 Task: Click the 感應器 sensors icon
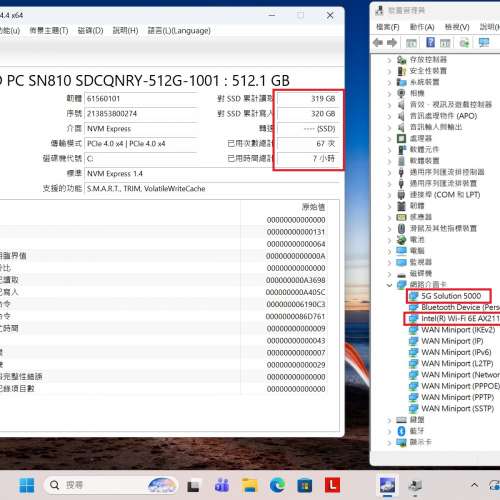point(402,217)
